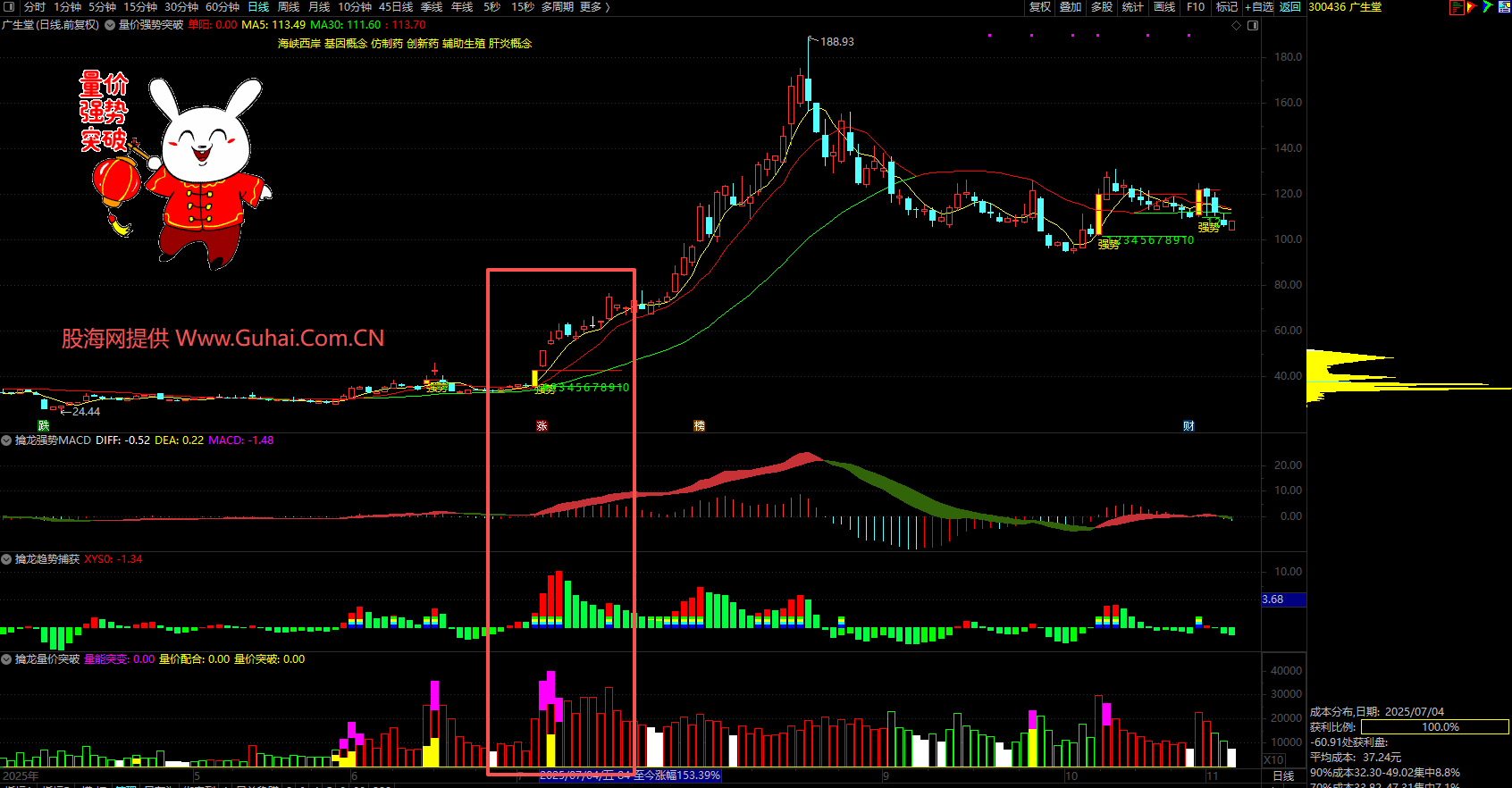
Task: Click the red-yellow flame chart icon
Action: [x=1472, y=7]
